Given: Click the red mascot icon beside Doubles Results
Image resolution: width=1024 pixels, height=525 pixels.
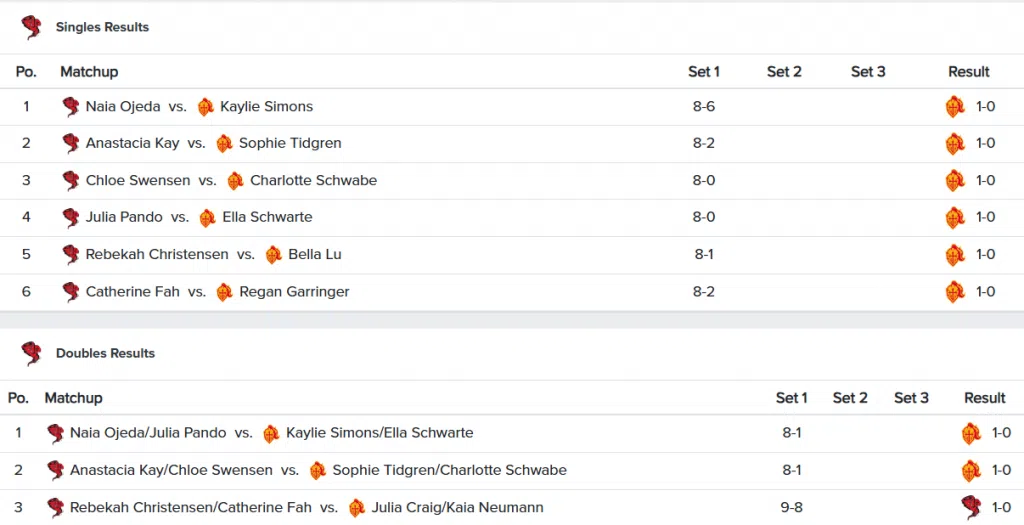Looking at the screenshot, I should (31, 353).
